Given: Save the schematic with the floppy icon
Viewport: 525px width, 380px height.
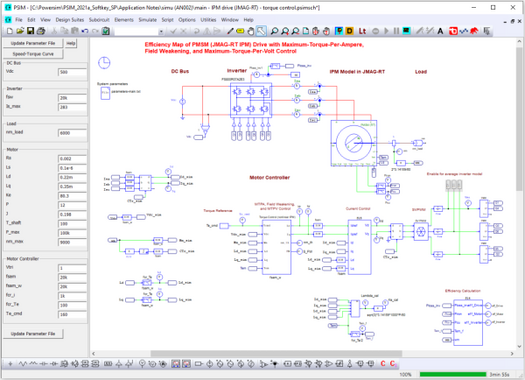Looking at the screenshot, I should [x=30, y=31].
